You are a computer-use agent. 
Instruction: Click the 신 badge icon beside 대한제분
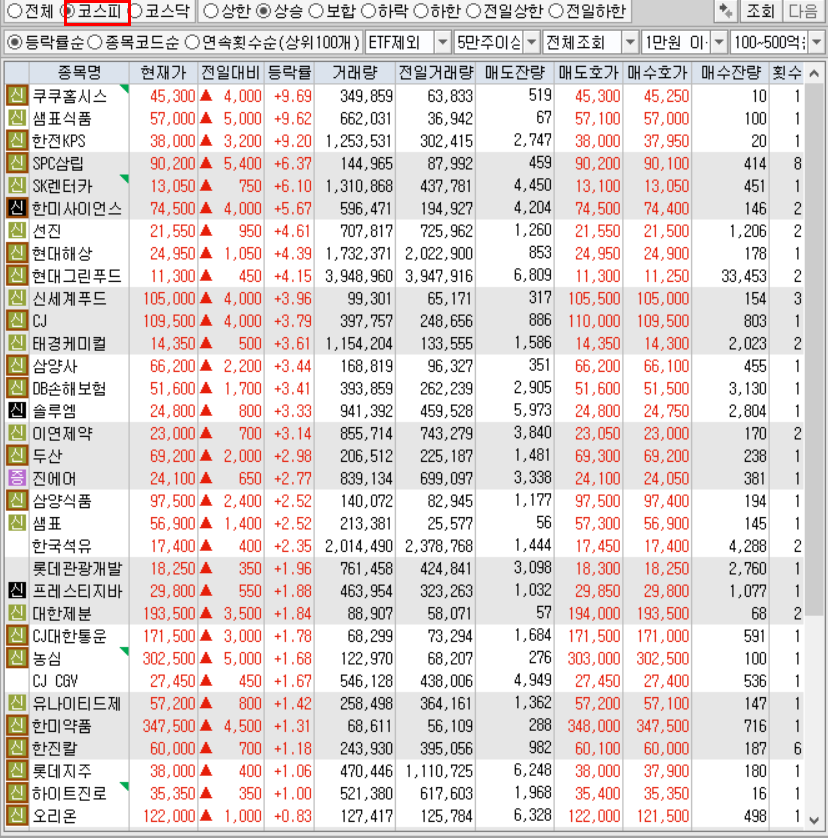[17, 613]
